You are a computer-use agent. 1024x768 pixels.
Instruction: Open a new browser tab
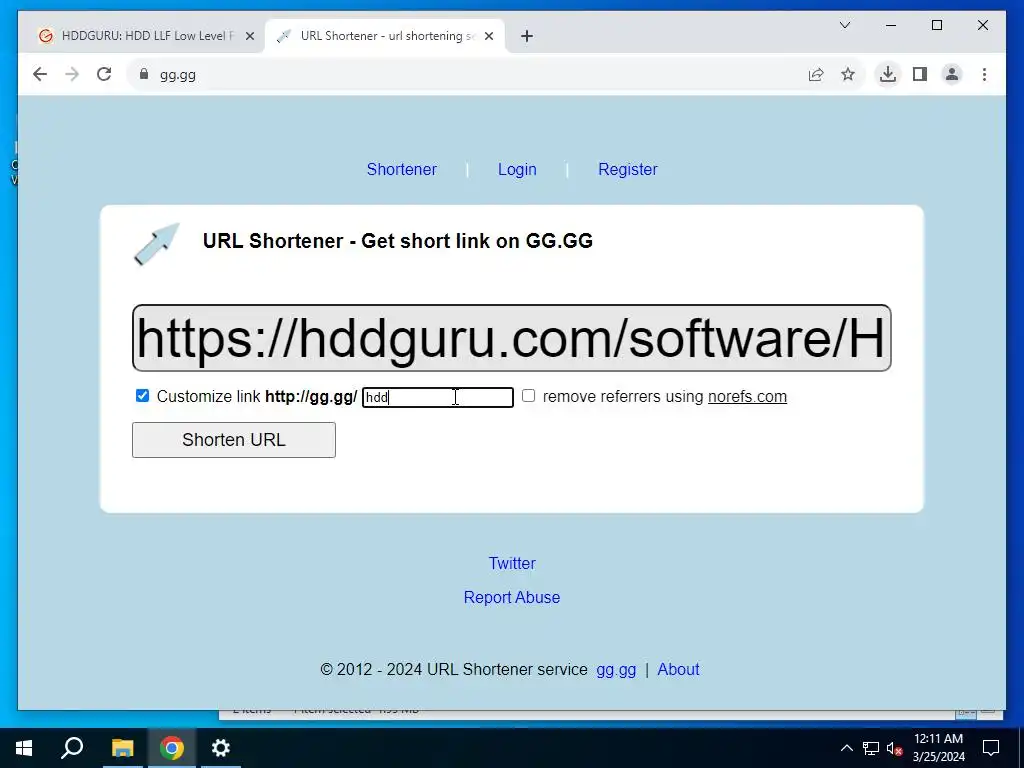click(x=527, y=36)
